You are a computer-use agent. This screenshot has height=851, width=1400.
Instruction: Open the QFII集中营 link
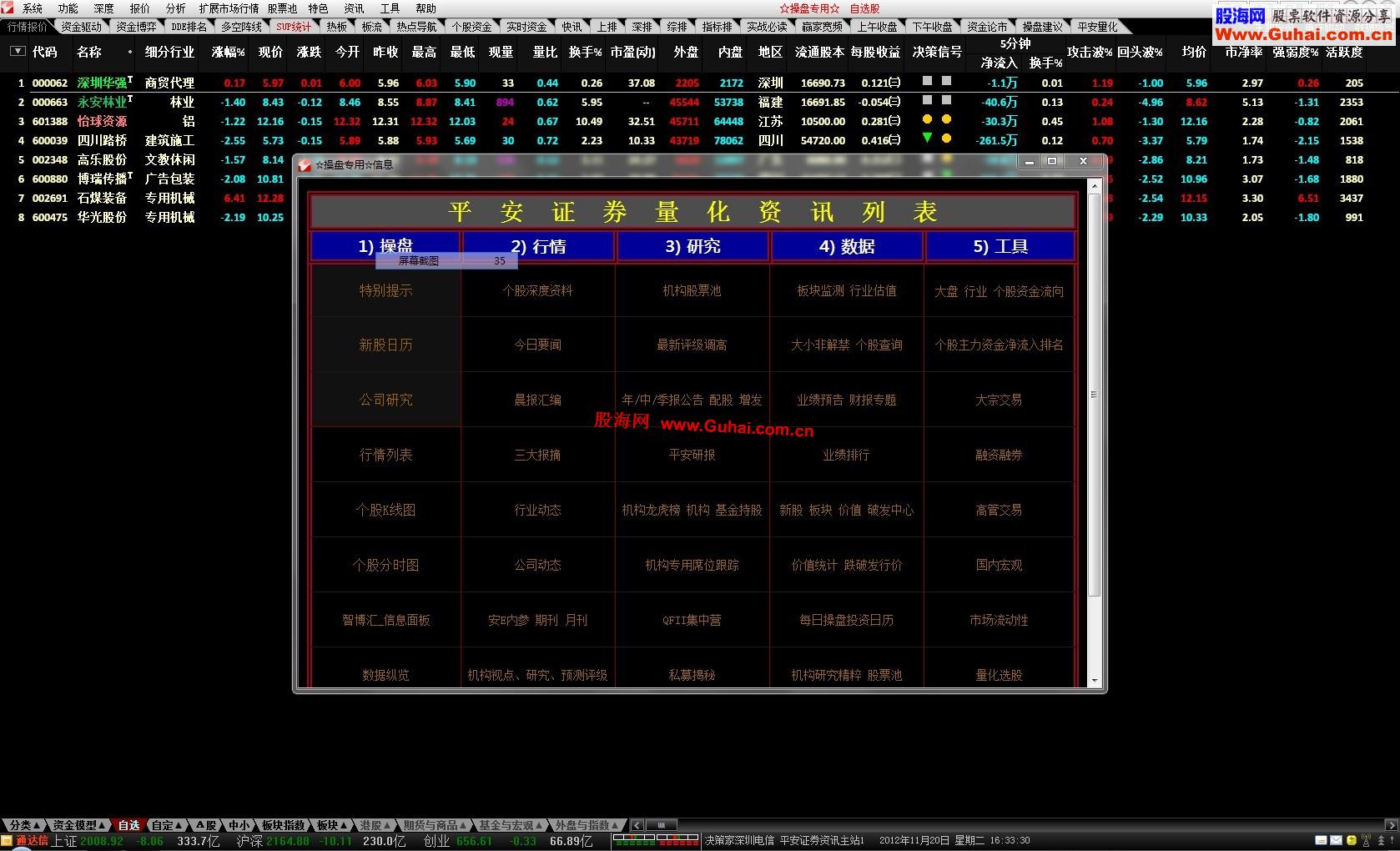click(692, 620)
